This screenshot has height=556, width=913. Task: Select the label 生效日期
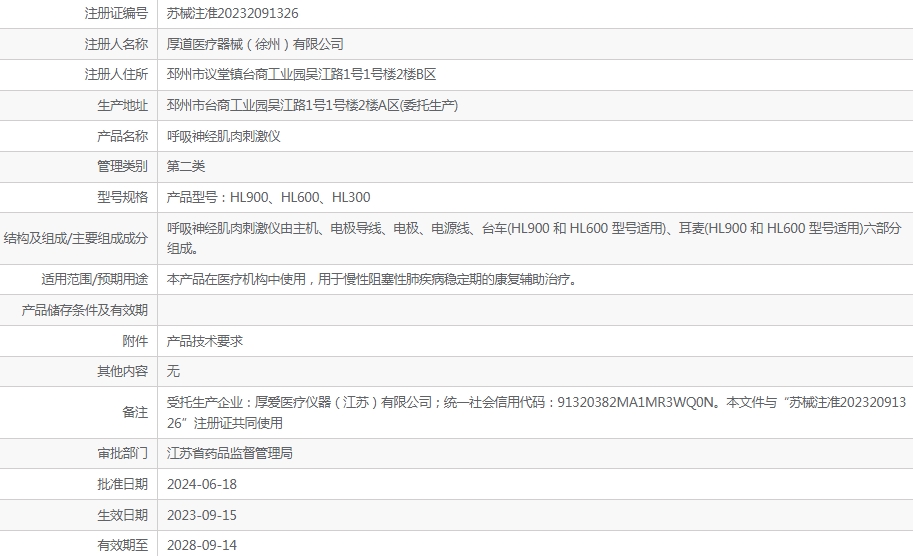pyautogui.click(x=123, y=515)
